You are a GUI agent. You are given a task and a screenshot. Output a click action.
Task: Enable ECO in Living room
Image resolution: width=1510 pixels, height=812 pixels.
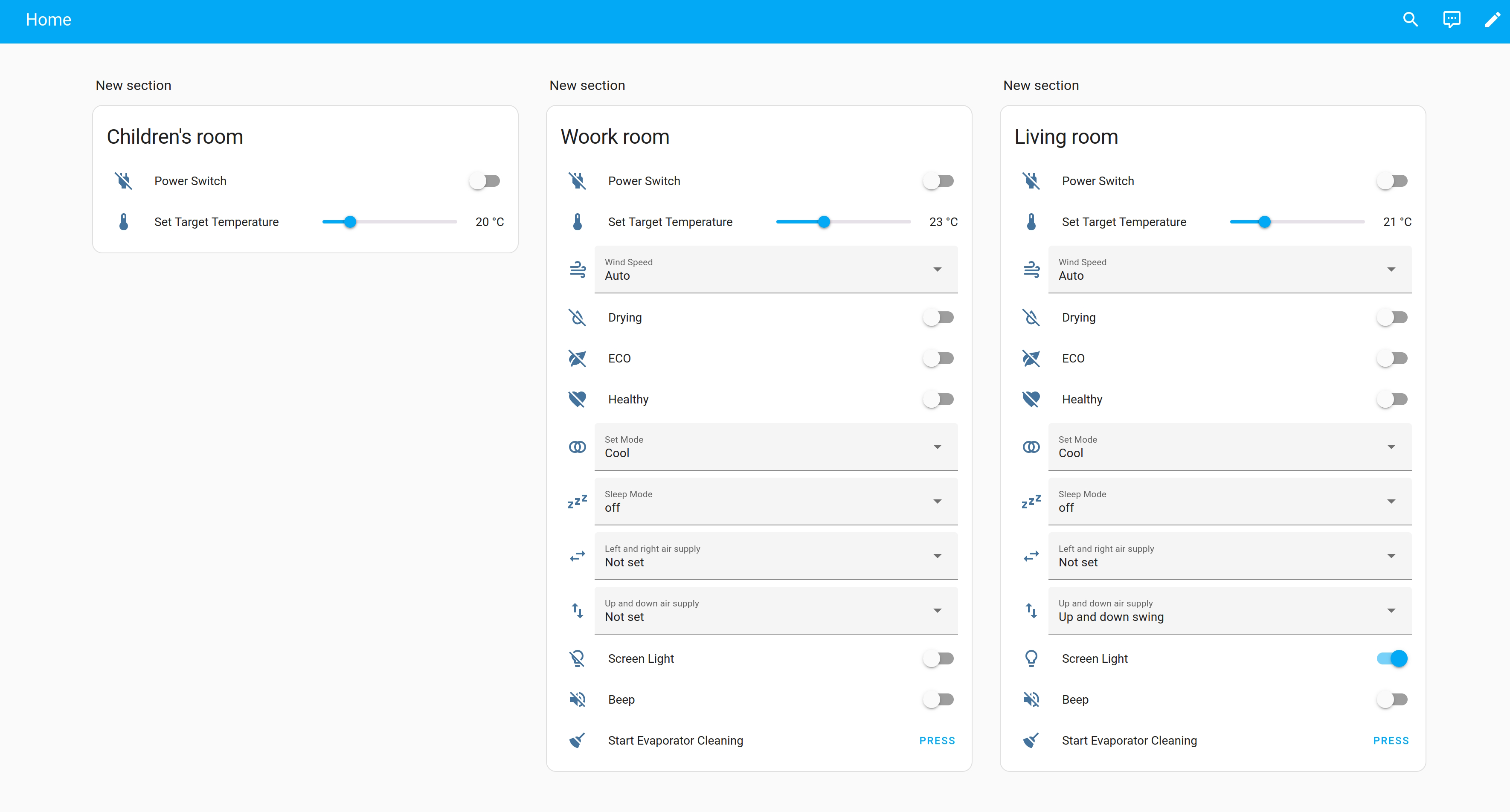click(x=1392, y=359)
